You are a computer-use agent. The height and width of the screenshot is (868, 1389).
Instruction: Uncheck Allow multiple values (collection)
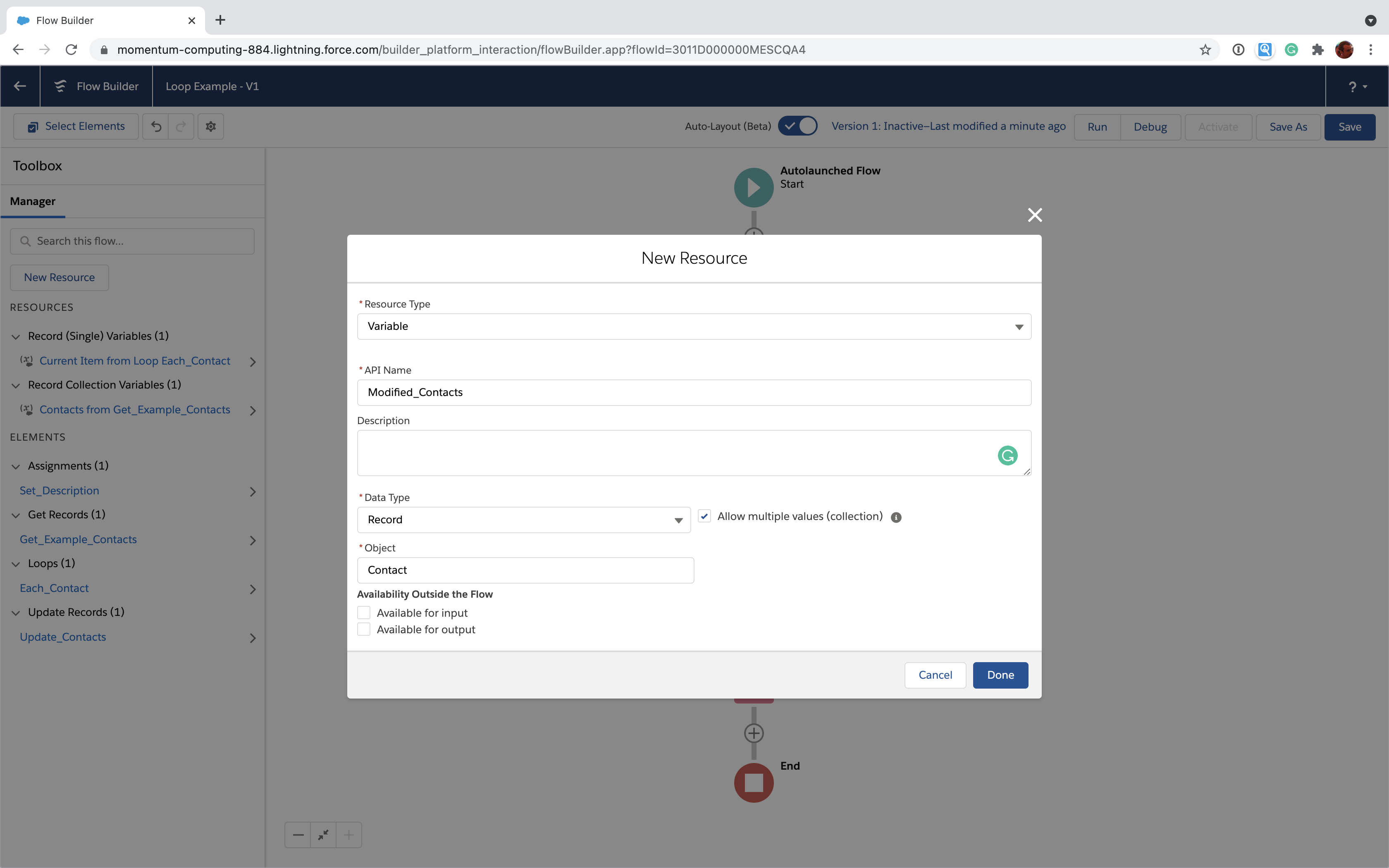tap(704, 516)
